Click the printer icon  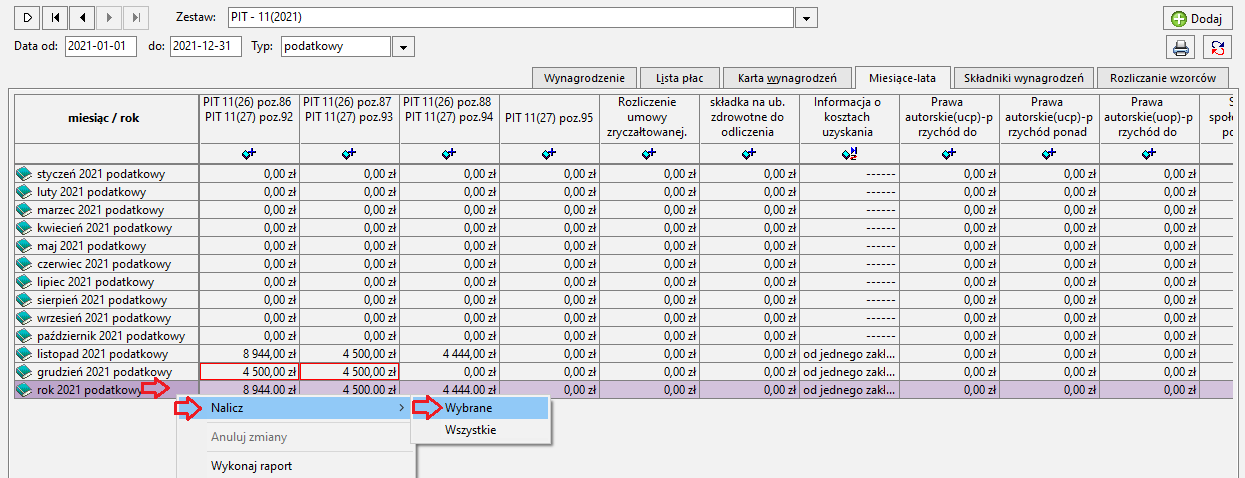coord(1181,47)
